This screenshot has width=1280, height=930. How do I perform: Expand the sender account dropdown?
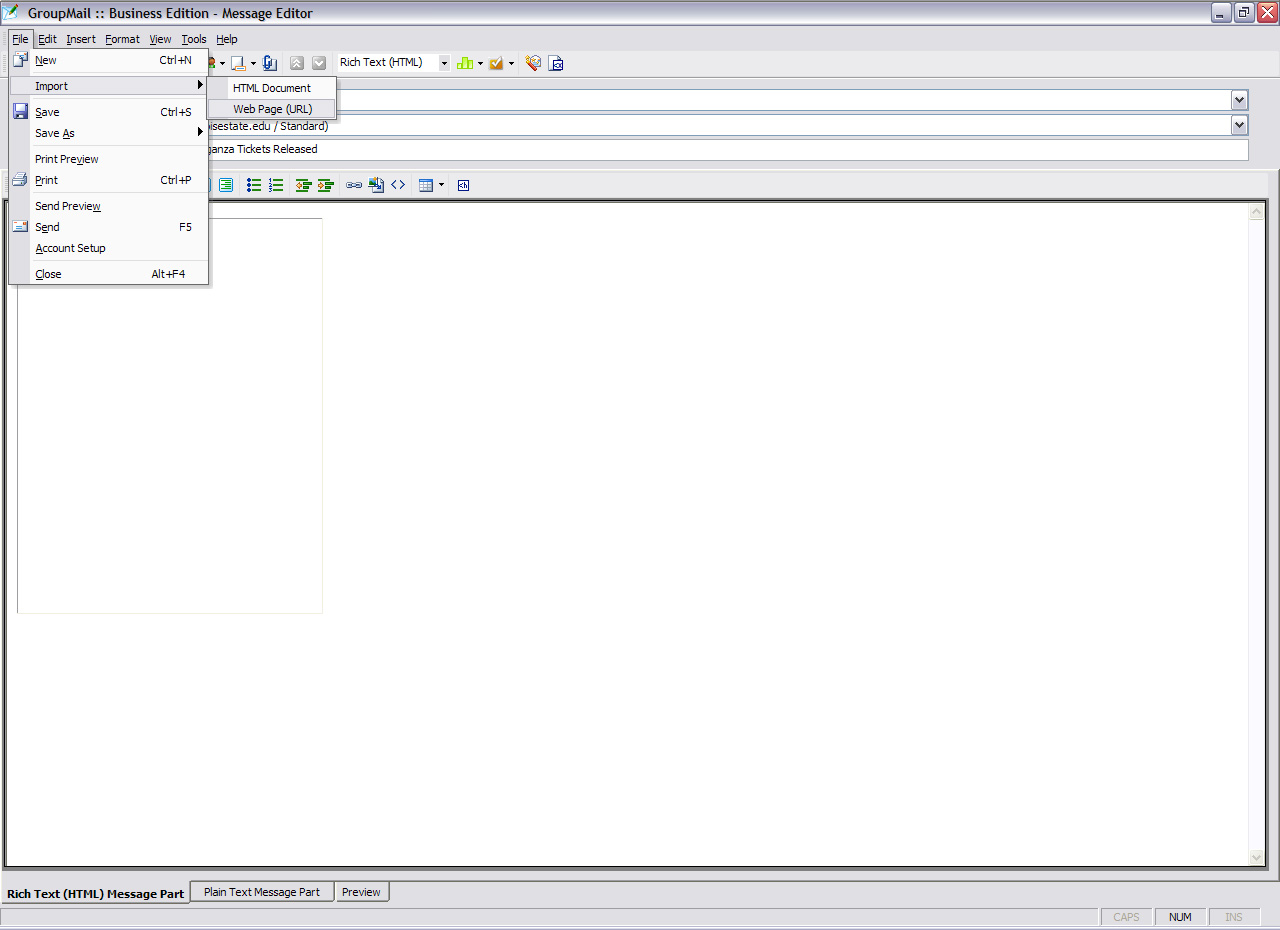[x=1240, y=125]
